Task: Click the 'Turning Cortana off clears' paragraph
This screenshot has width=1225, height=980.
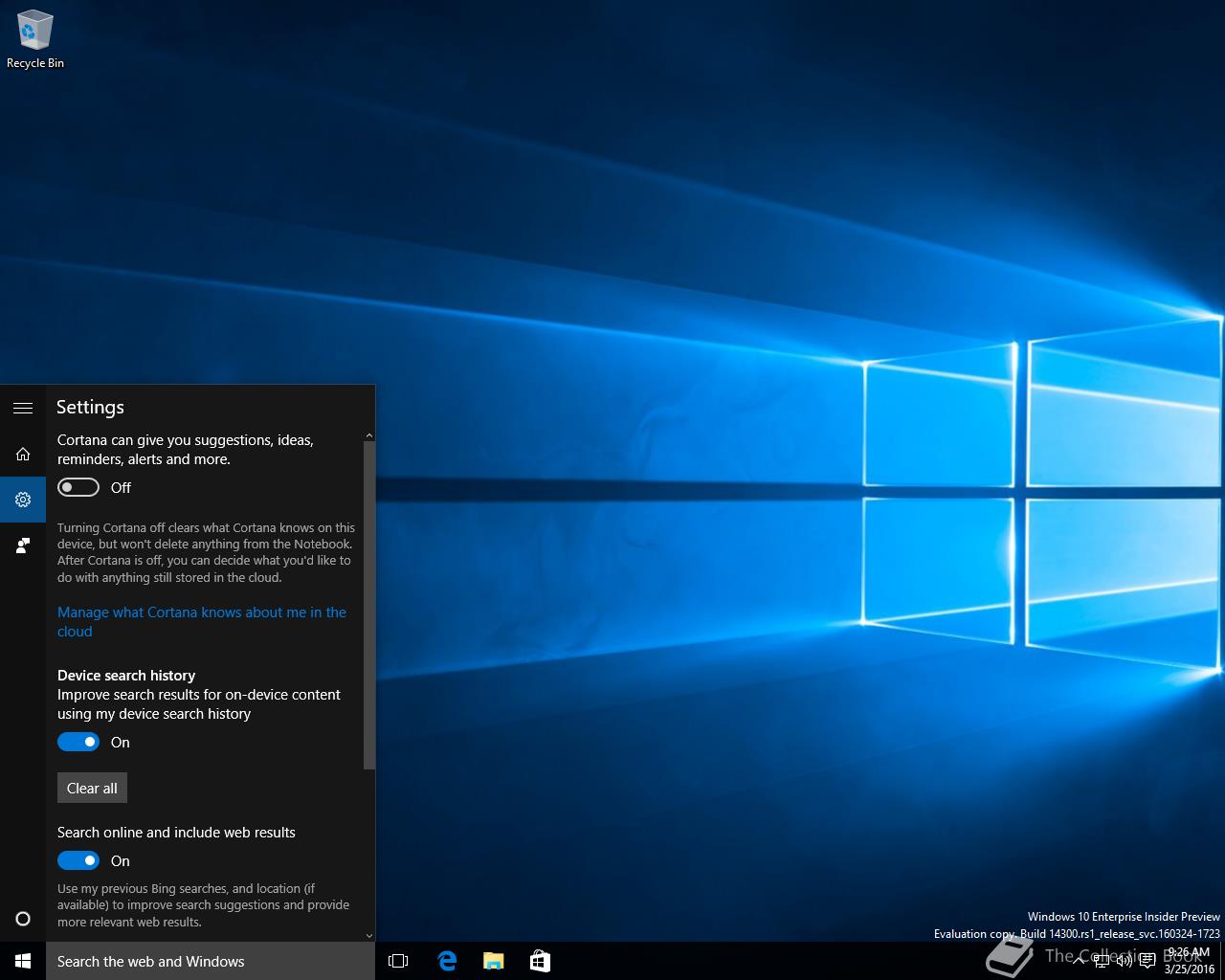Action: pyautogui.click(x=206, y=552)
